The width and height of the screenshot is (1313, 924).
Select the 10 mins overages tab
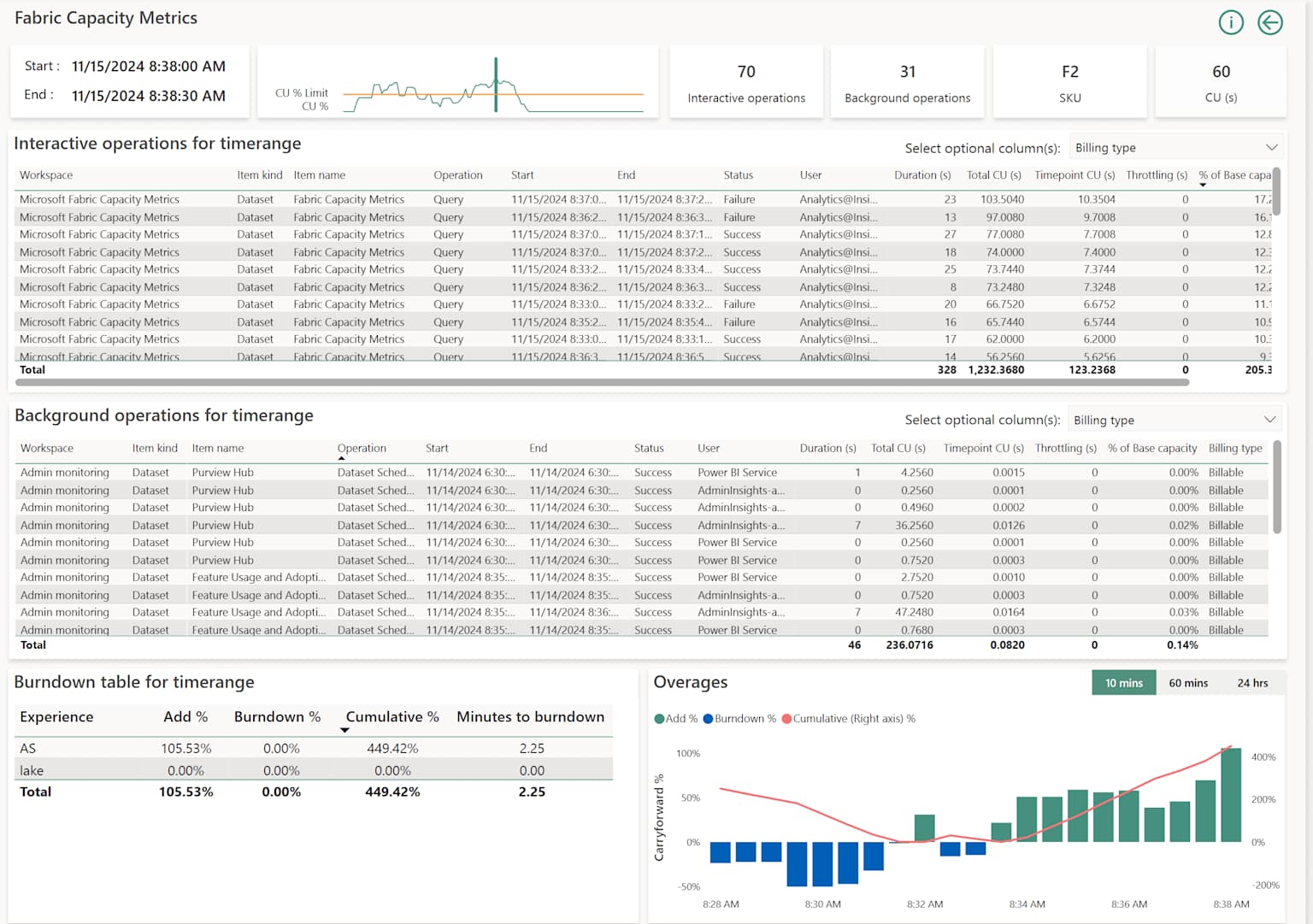pyautogui.click(x=1123, y=683)
